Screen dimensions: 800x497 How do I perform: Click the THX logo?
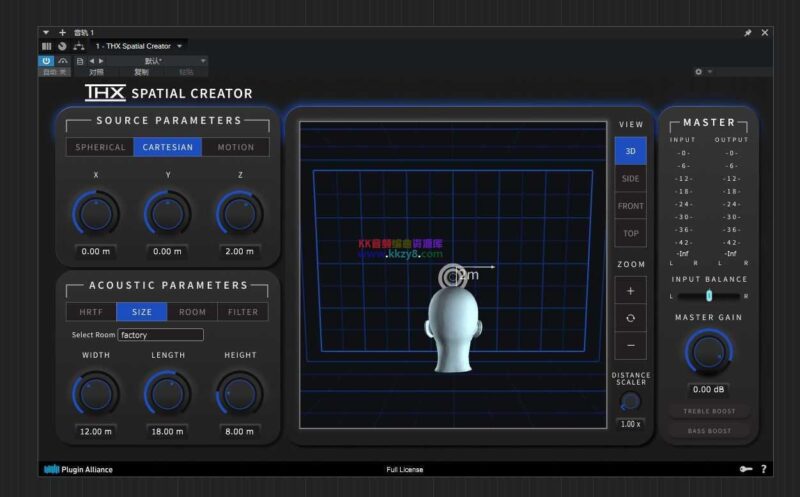coord(105,93)
